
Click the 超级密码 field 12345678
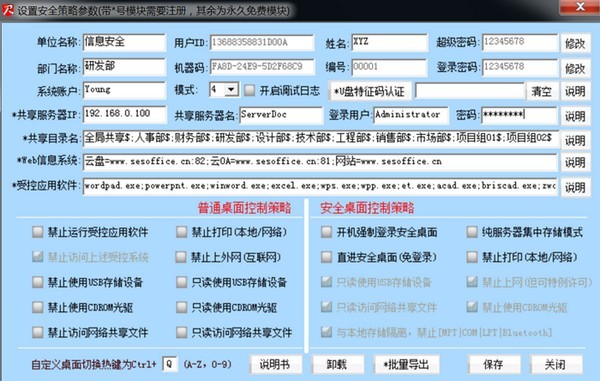point(520,42)
